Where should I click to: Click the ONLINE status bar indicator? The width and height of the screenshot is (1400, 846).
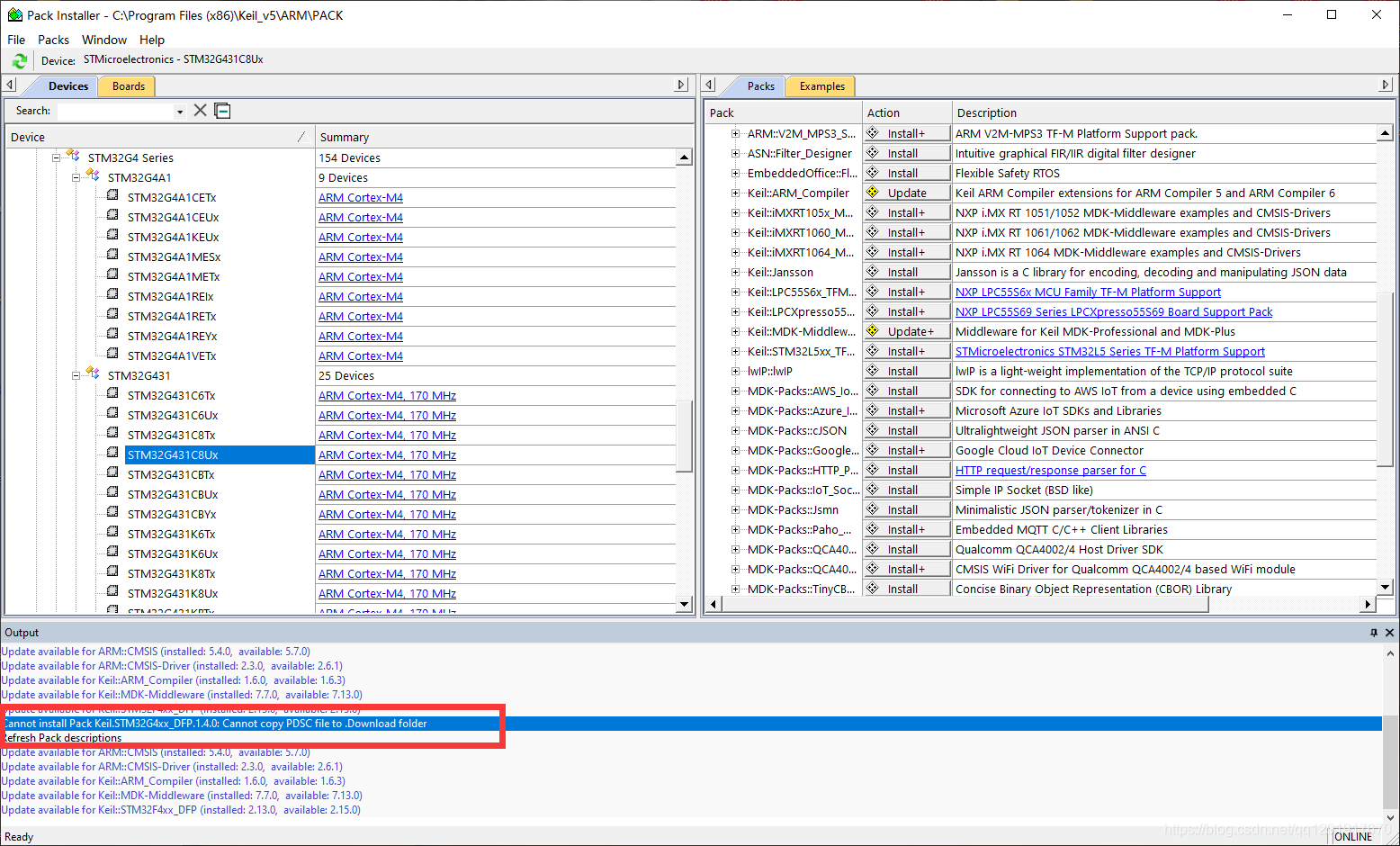click(1353, 836)
